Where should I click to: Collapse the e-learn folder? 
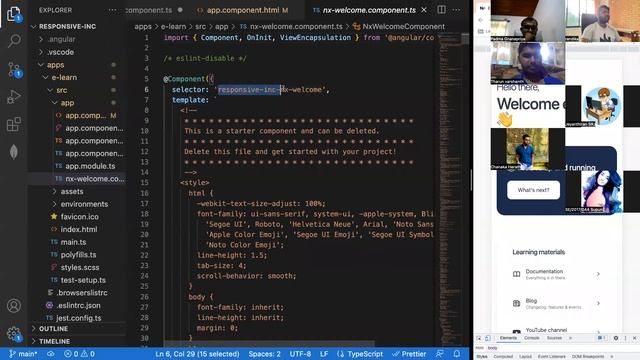pyautogui.click(x=64, y=77)
